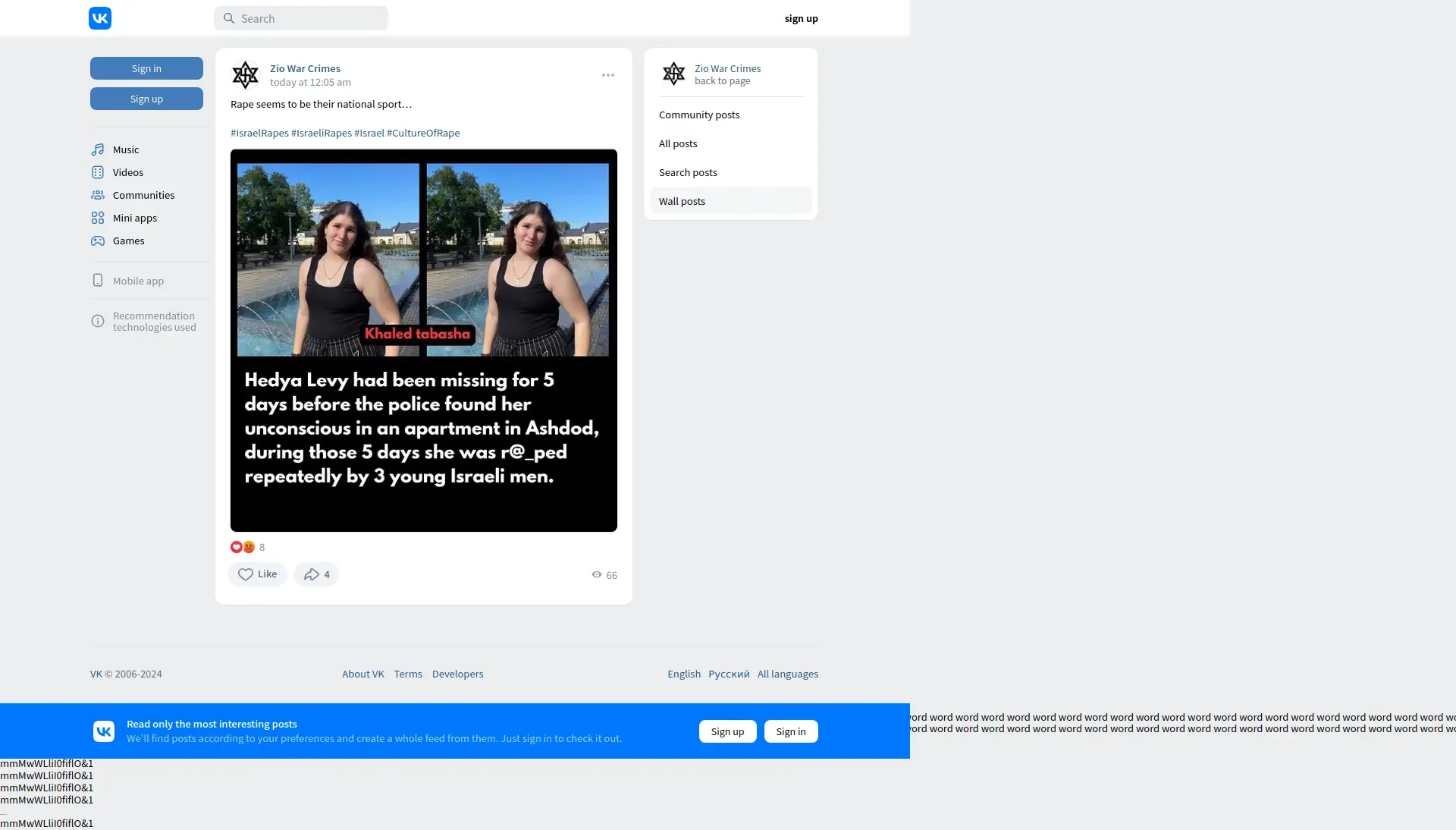Click the VK logo in header
The height and width of the screenshot is (830, 1456).
coord(100,18)
